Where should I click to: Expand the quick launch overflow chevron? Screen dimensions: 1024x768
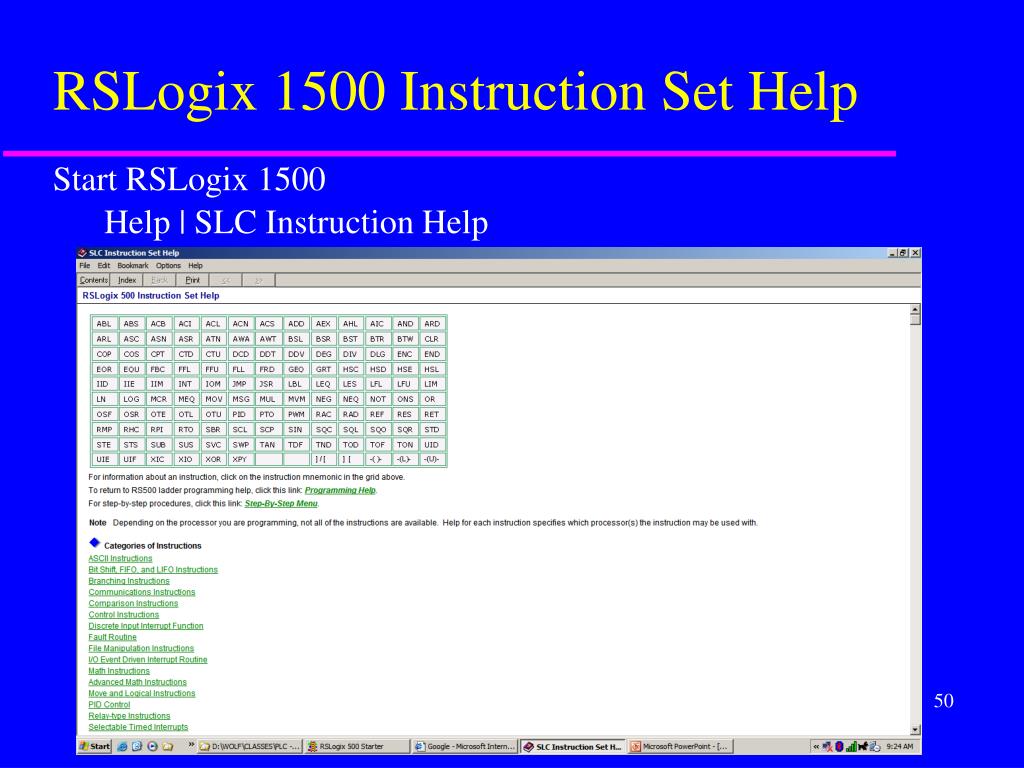pos(191,744)
